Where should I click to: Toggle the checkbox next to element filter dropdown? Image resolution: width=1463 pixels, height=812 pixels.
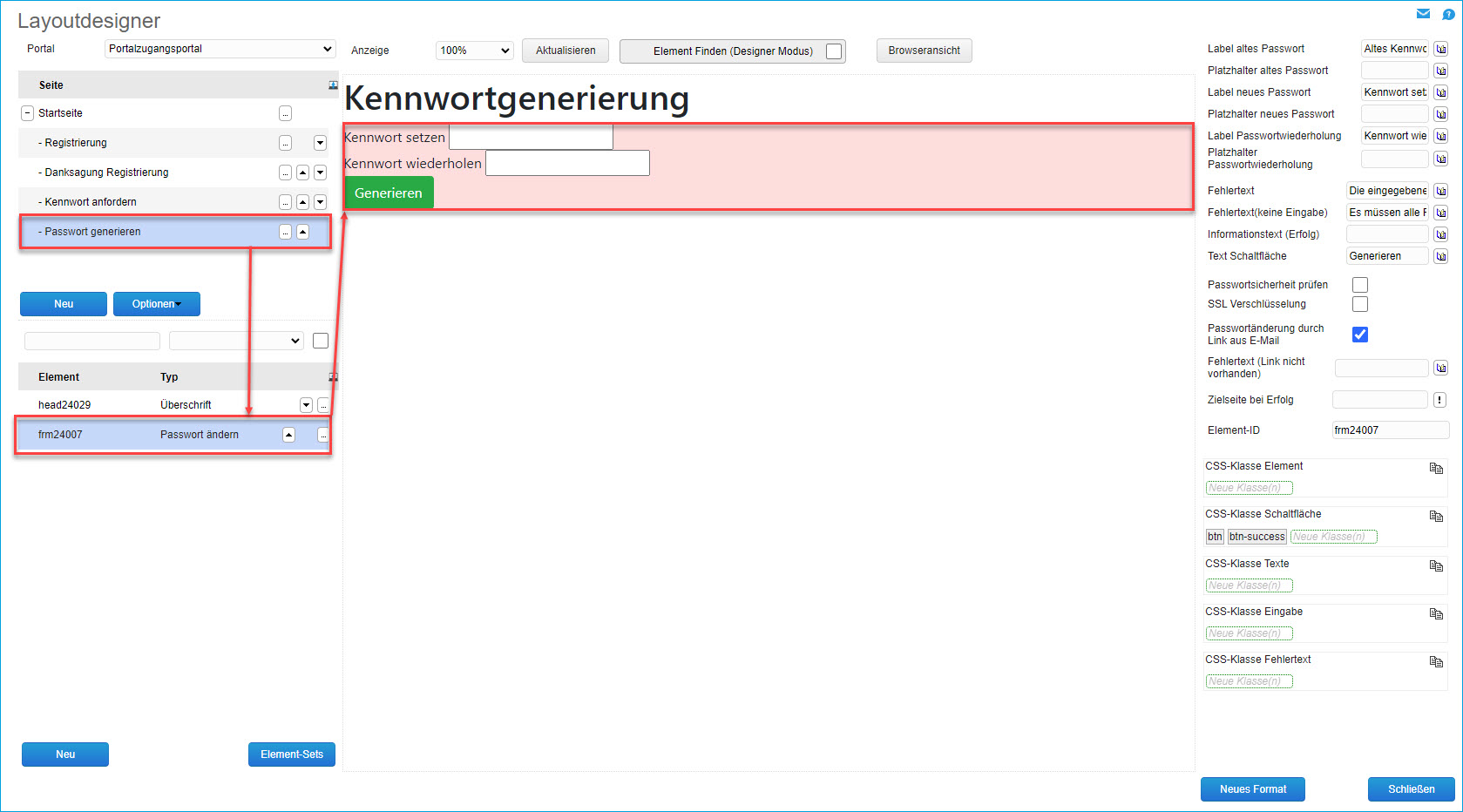(x=321, y=341)
